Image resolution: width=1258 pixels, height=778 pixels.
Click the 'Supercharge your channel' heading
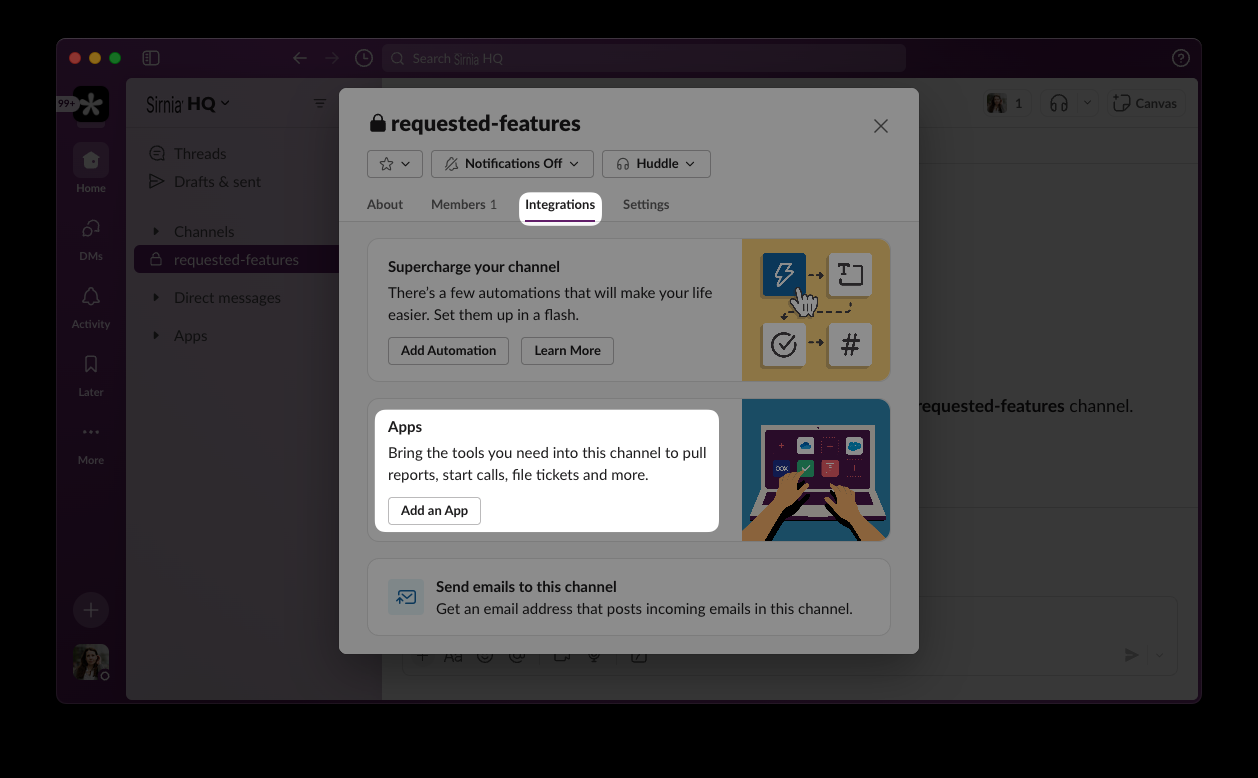click(474, 267)
